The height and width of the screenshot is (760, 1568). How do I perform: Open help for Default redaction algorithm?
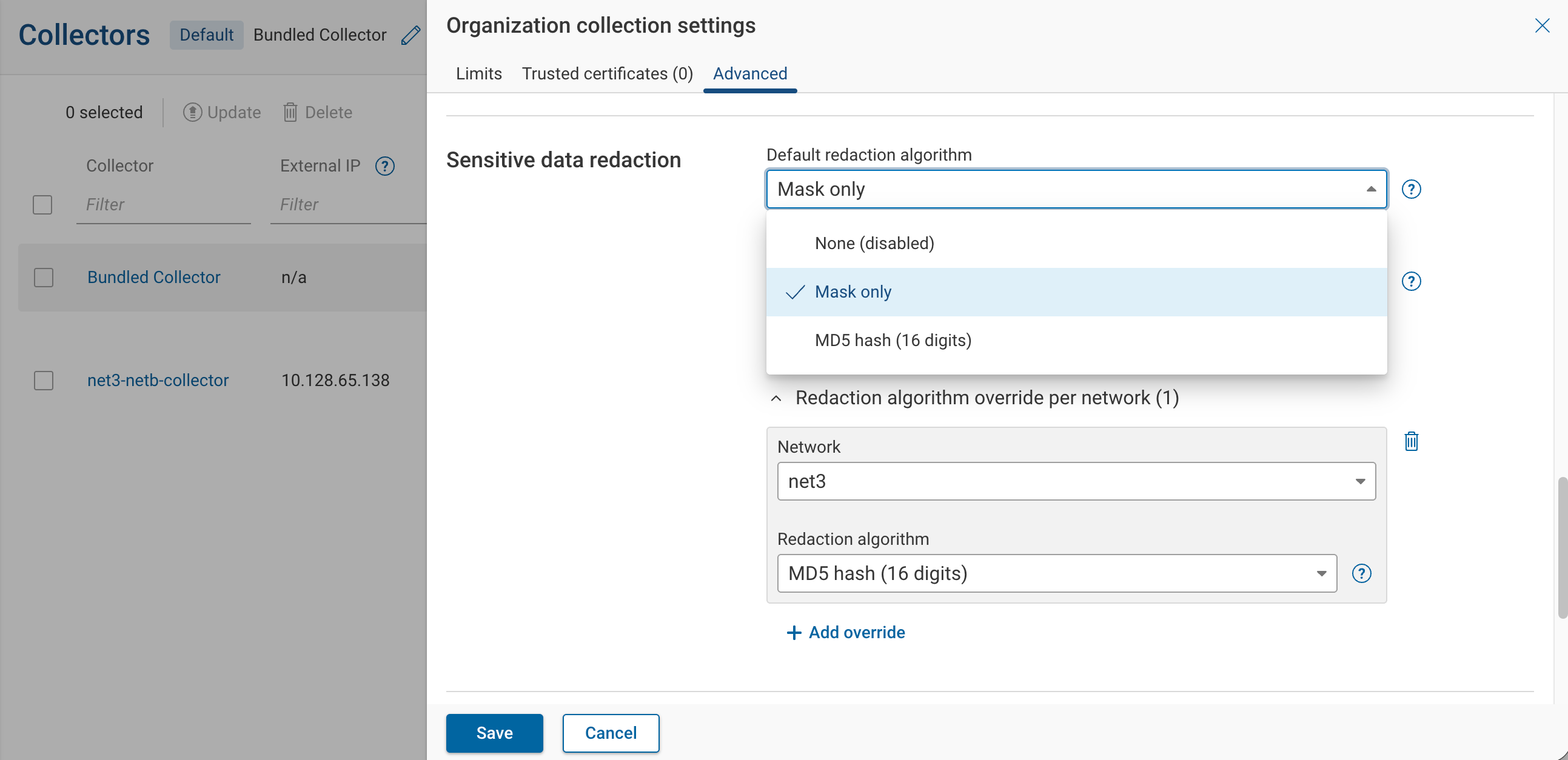coord(1411,189)
